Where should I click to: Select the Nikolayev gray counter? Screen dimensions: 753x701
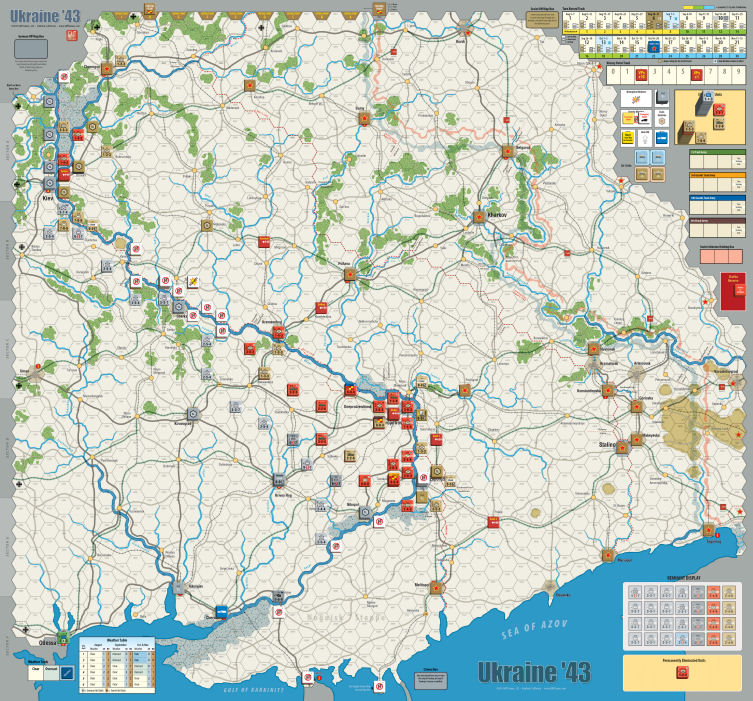179,587
